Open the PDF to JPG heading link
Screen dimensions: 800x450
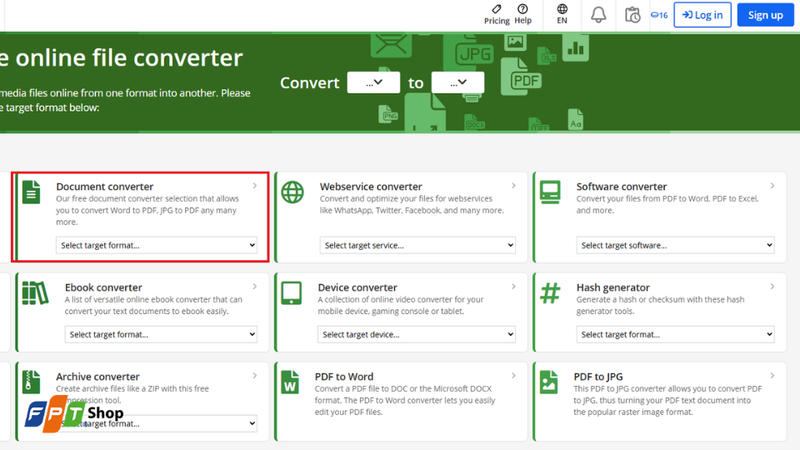[598, 377]
